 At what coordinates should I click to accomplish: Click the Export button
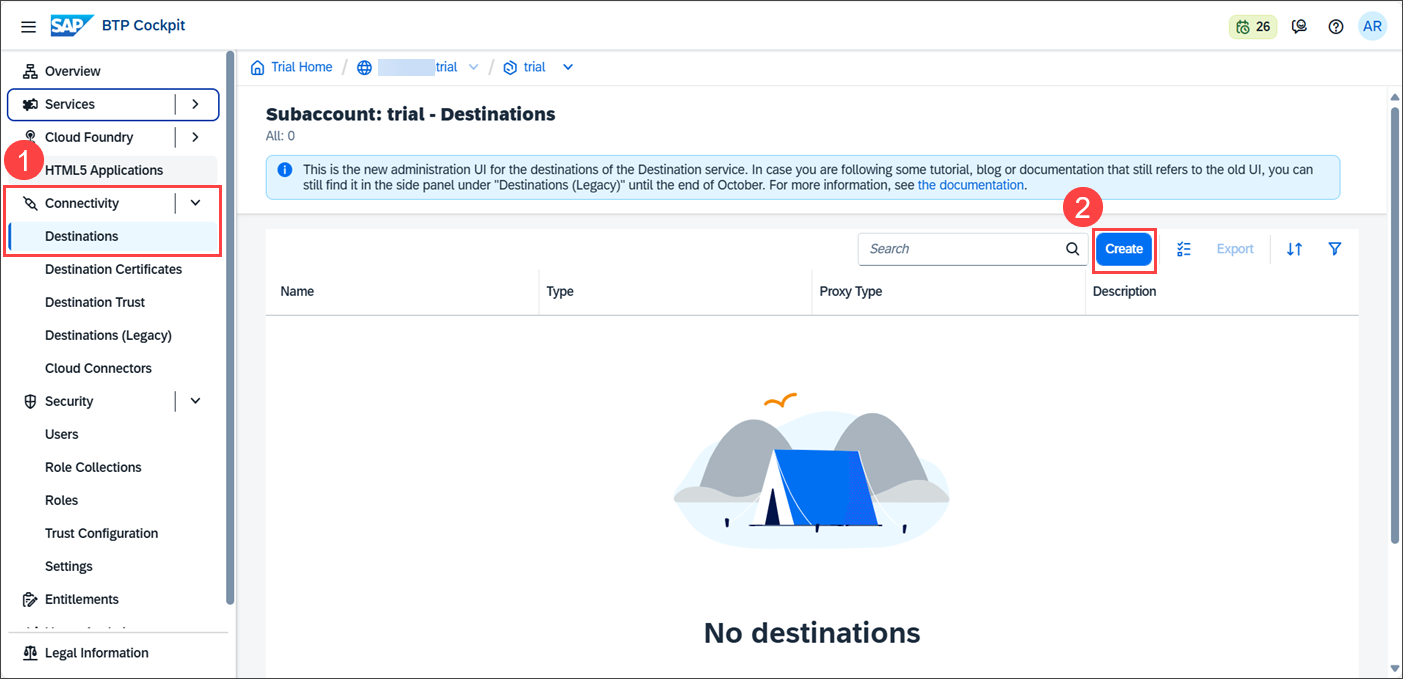[1235, 249]
